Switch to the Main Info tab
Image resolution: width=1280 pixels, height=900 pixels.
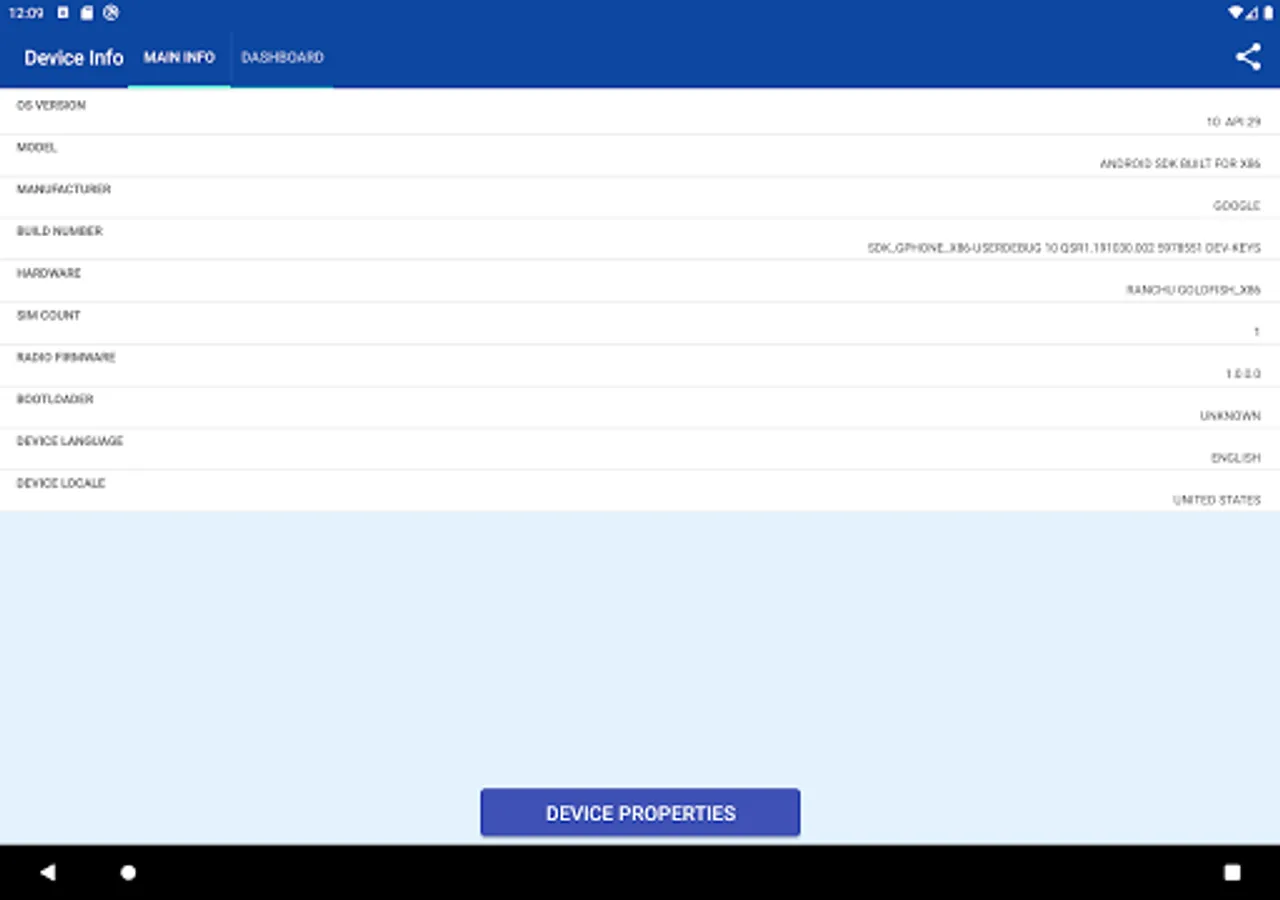tap(179, 57)
